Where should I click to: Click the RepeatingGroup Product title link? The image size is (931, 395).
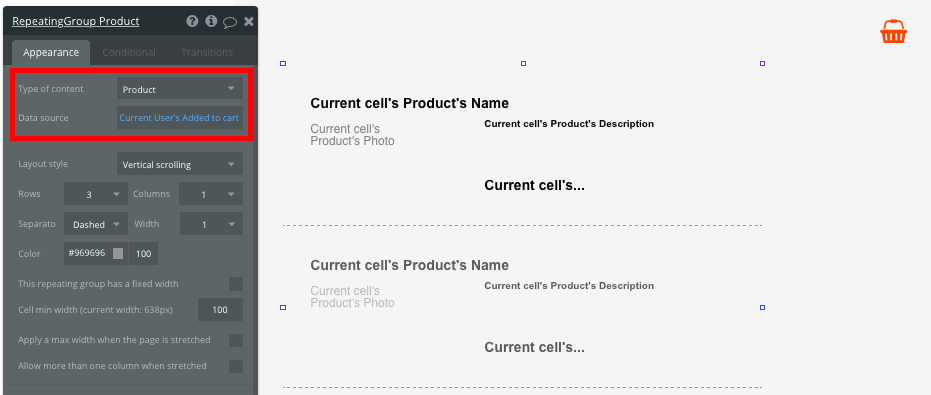pos(75,21)
